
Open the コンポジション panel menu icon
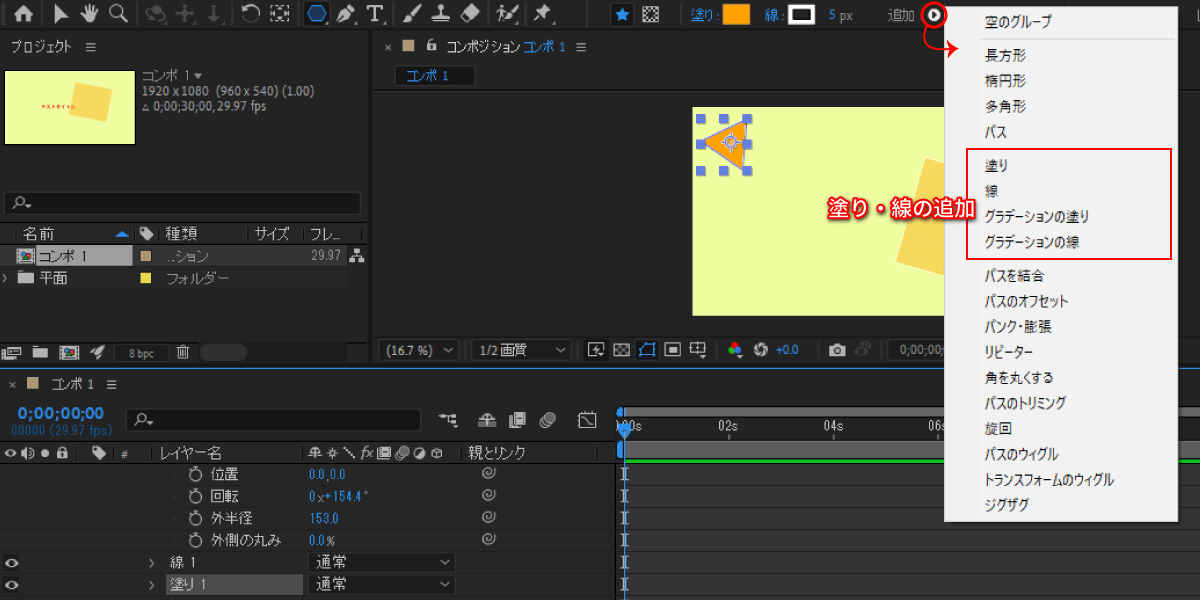581,47
